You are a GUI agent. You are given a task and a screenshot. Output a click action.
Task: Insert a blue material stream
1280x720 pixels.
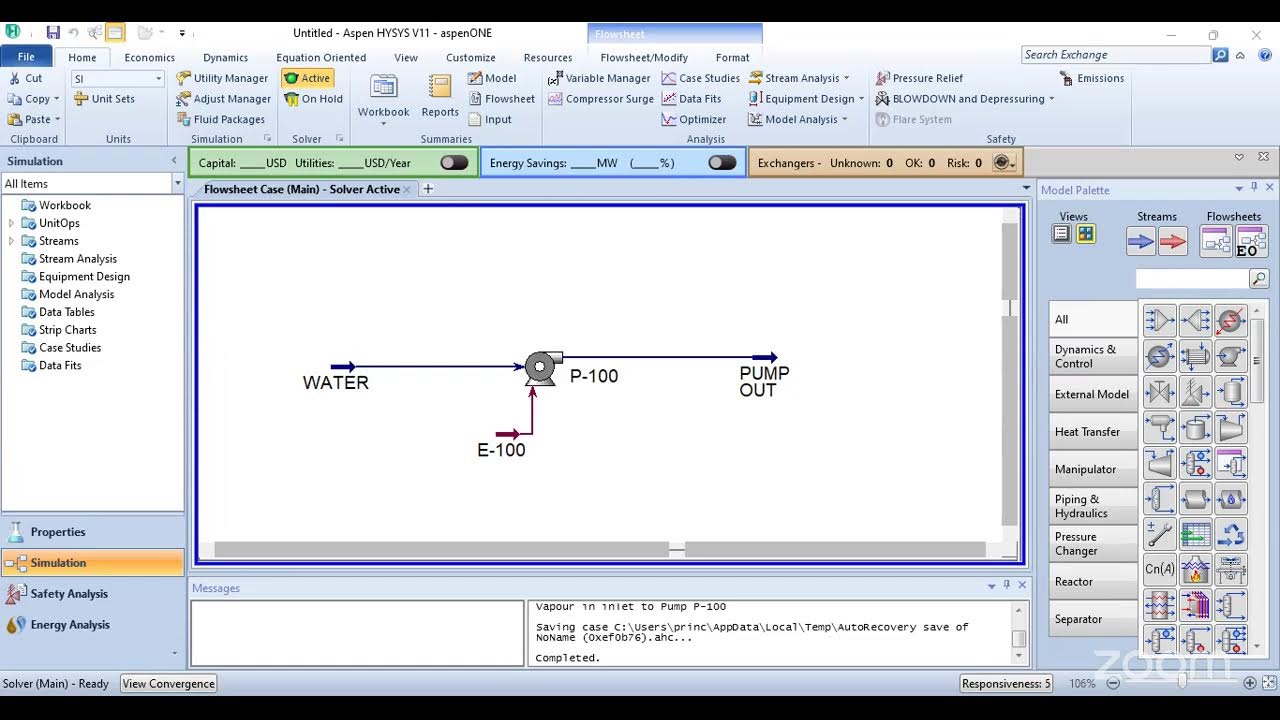[1141, 241]
